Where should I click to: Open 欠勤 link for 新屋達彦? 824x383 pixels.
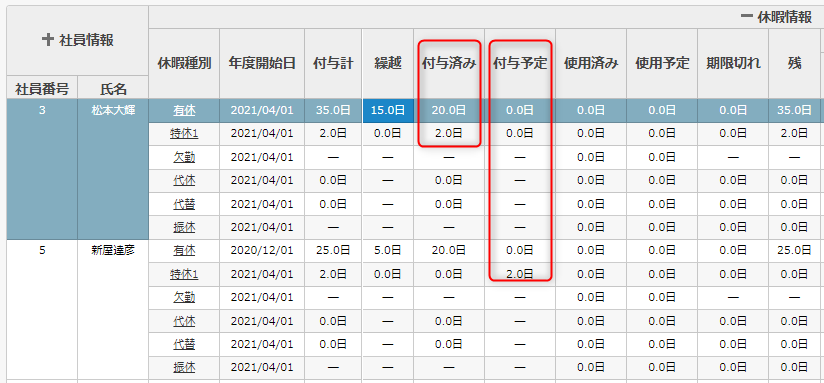click(184, 297)
